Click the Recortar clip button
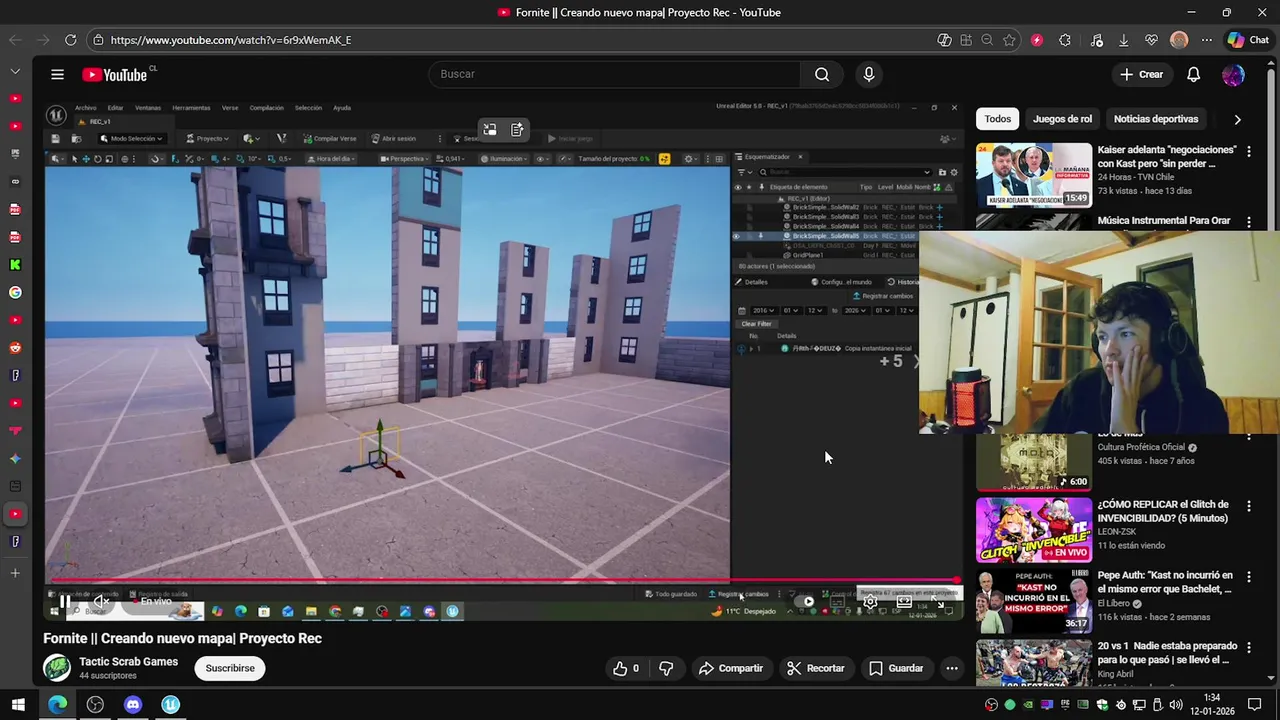The width and height of the screenshot is (1280, 720). click(x=816, y=668)
